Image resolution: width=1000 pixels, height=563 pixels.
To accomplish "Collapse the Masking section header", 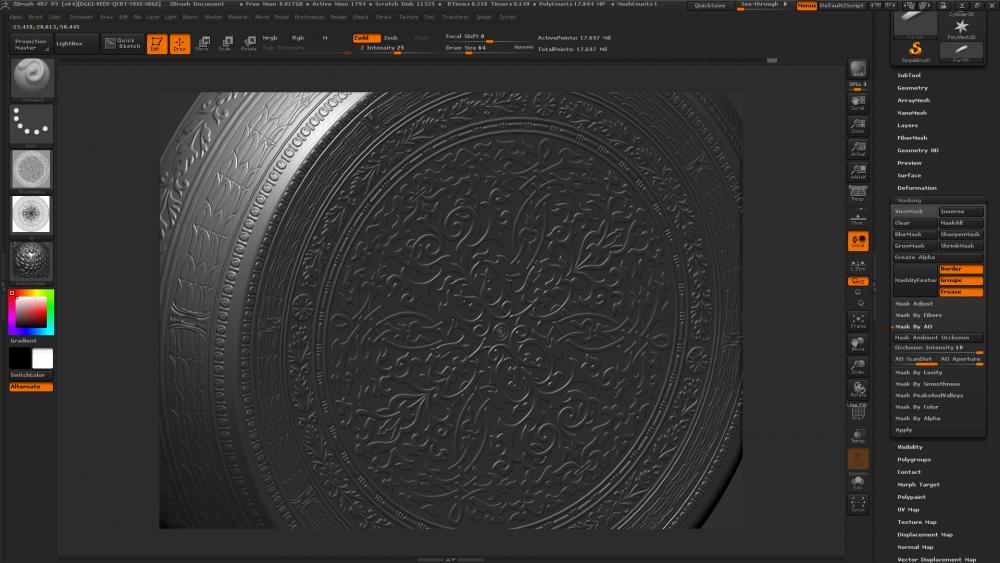I will point(909,200).
